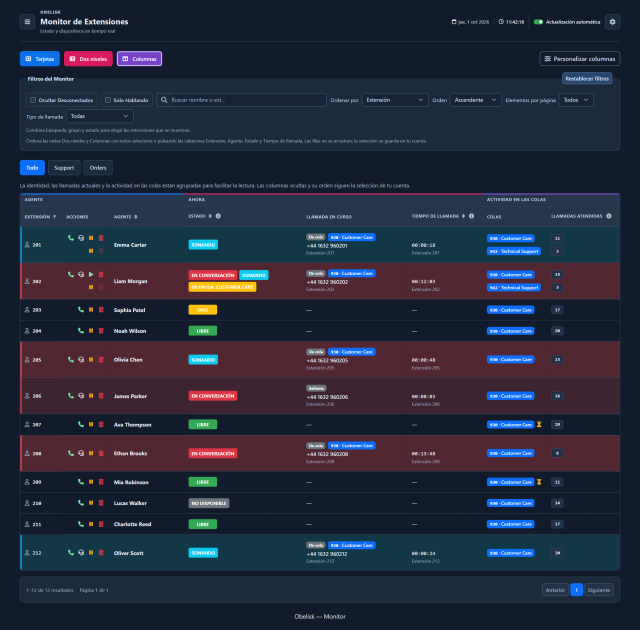640x630 pixels.
Task: Click the LIBRE status for Noah Wilson
Action: pyautogui.click(x=202, y=331)
